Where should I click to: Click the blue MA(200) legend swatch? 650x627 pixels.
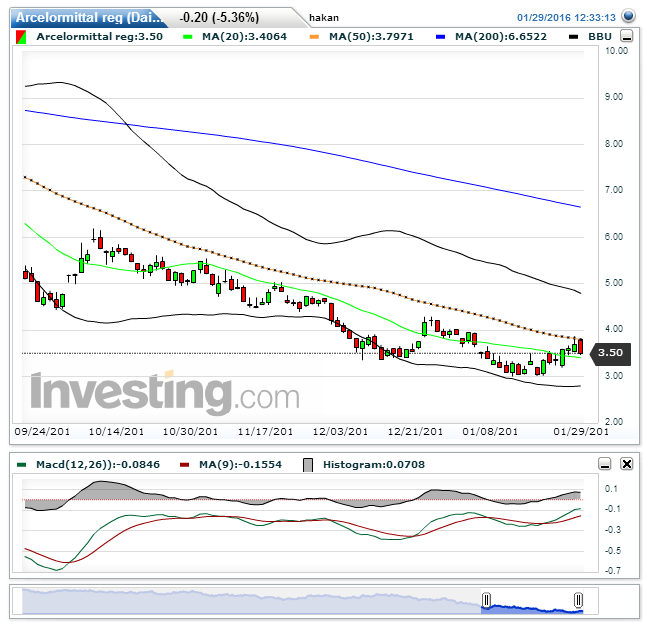(x=441, y=37)
